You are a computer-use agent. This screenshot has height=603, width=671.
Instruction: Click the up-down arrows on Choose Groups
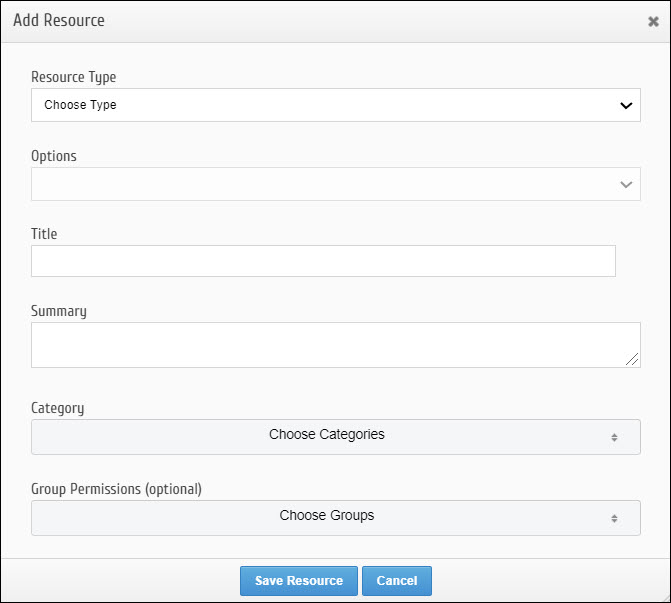pyautogui.click(x=614, y=518)
